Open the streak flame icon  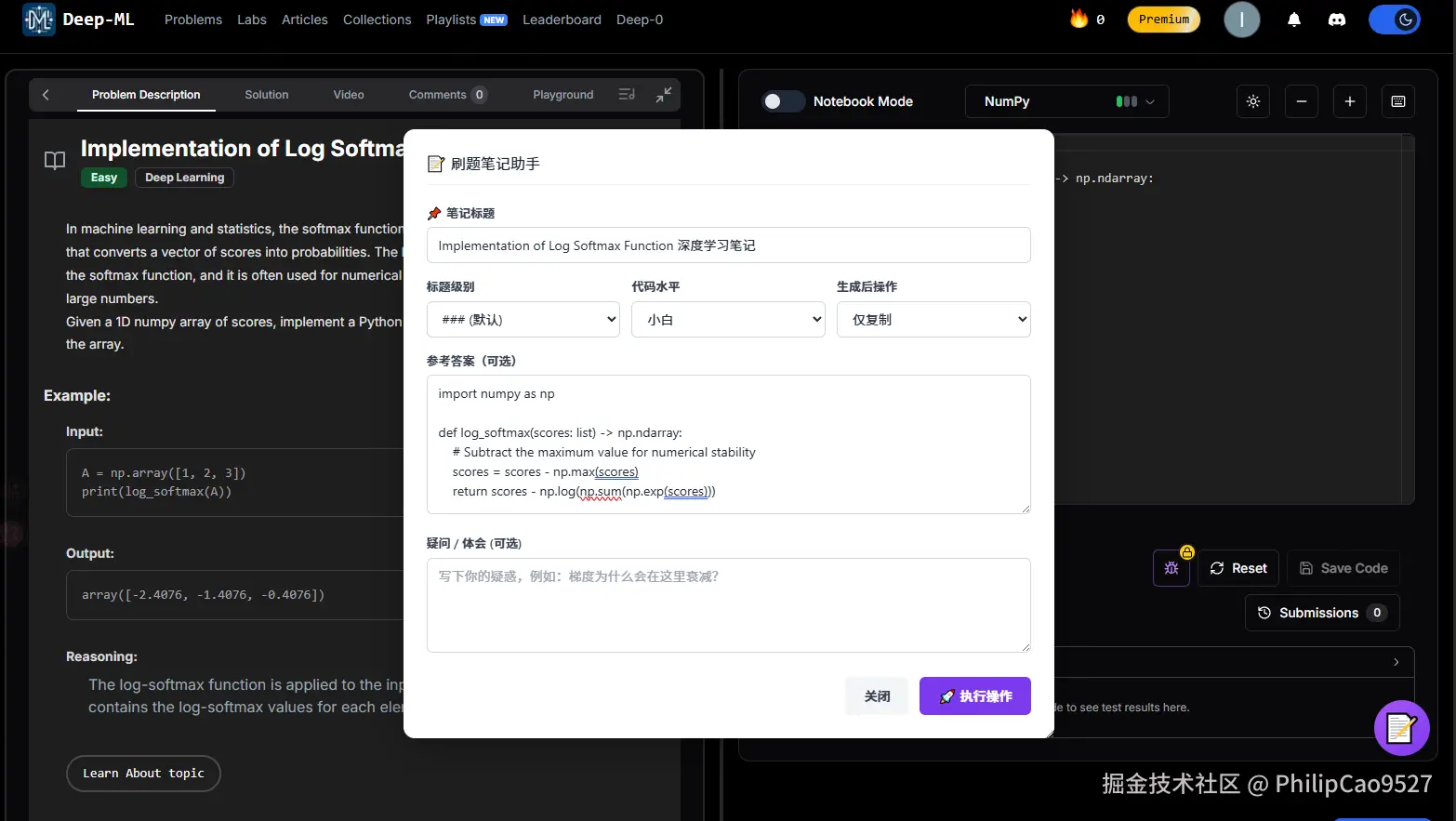point(1079,19)
